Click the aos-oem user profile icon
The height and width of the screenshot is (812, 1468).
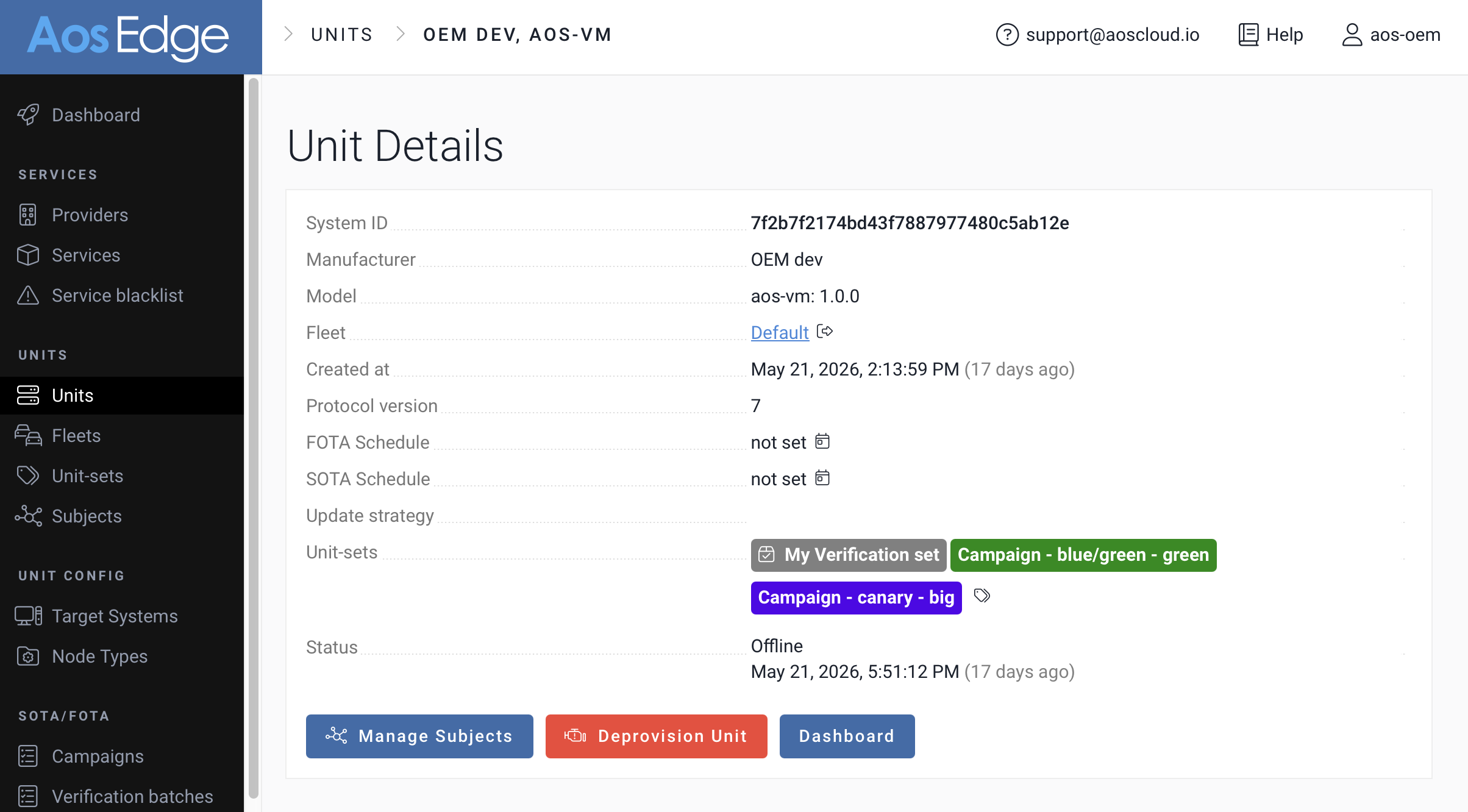pyautogui.click(x=1352, y=35)
